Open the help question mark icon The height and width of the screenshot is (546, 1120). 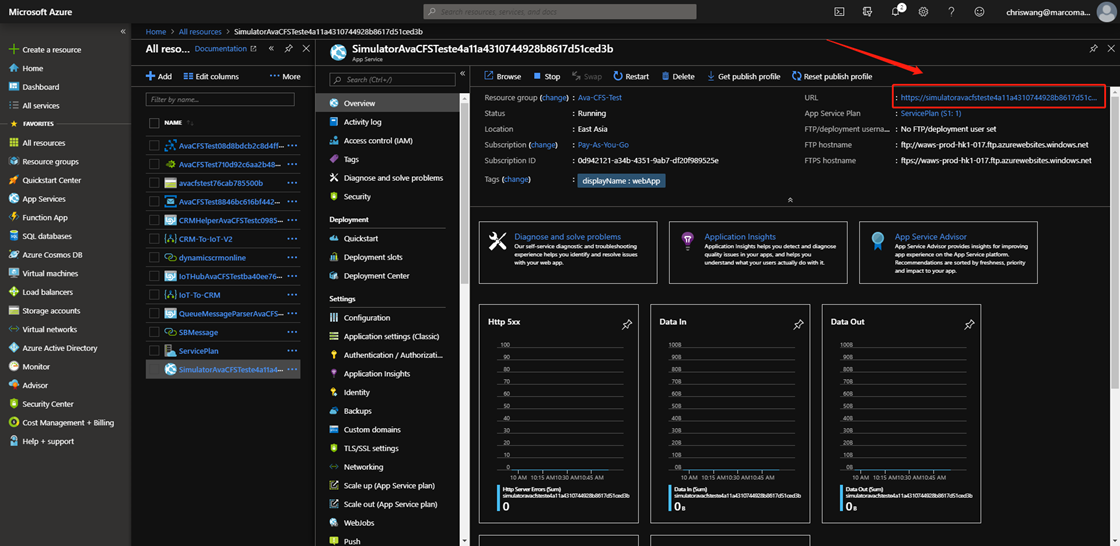(951, 11)
